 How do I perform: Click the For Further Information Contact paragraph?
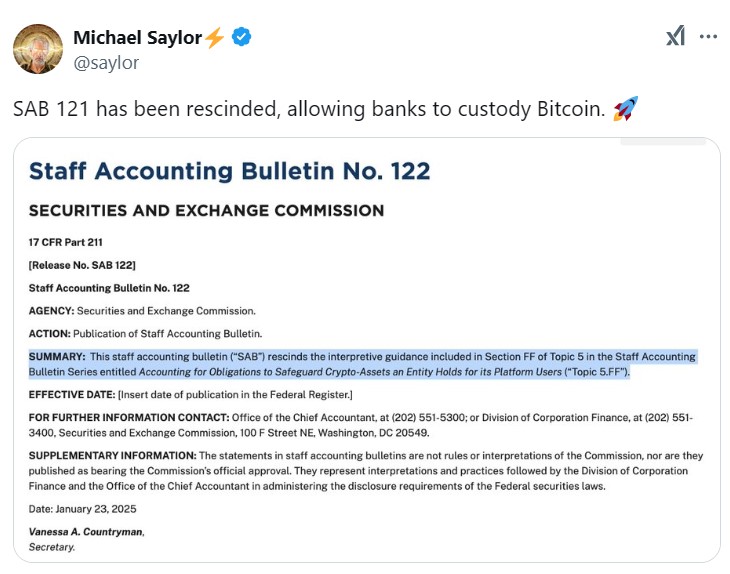click(x=360, y=425)
